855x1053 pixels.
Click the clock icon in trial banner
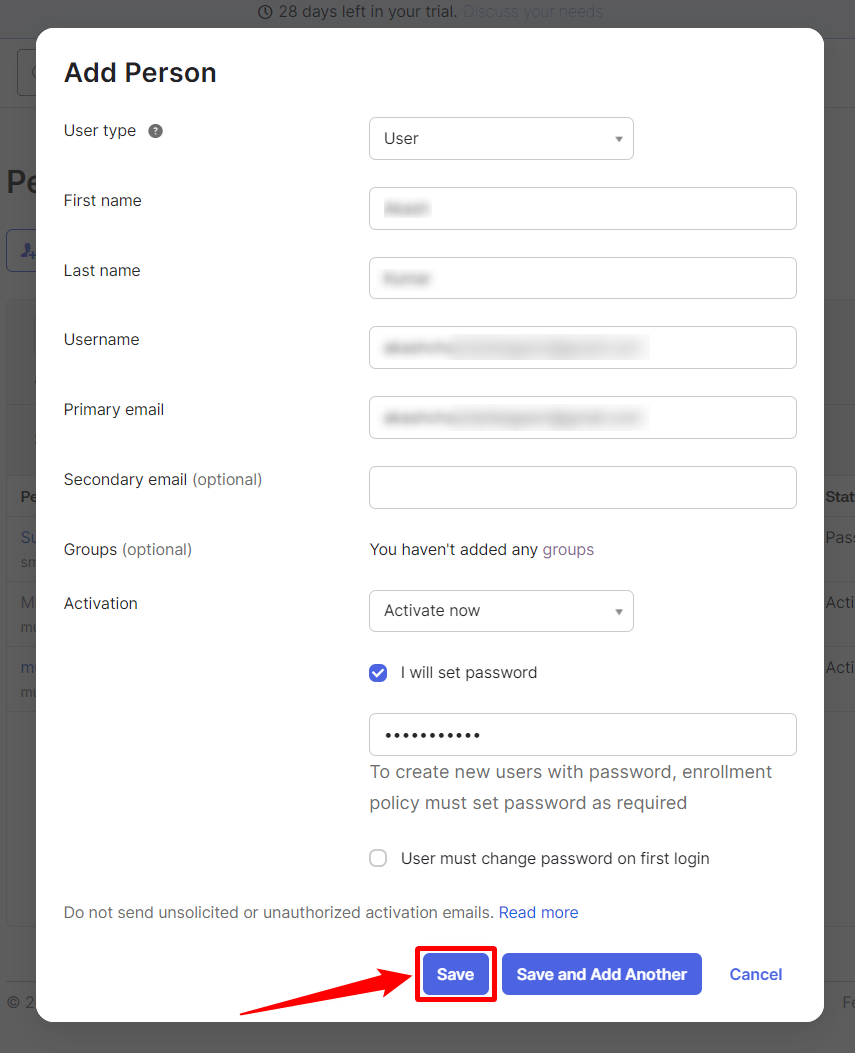pos(265,12)
